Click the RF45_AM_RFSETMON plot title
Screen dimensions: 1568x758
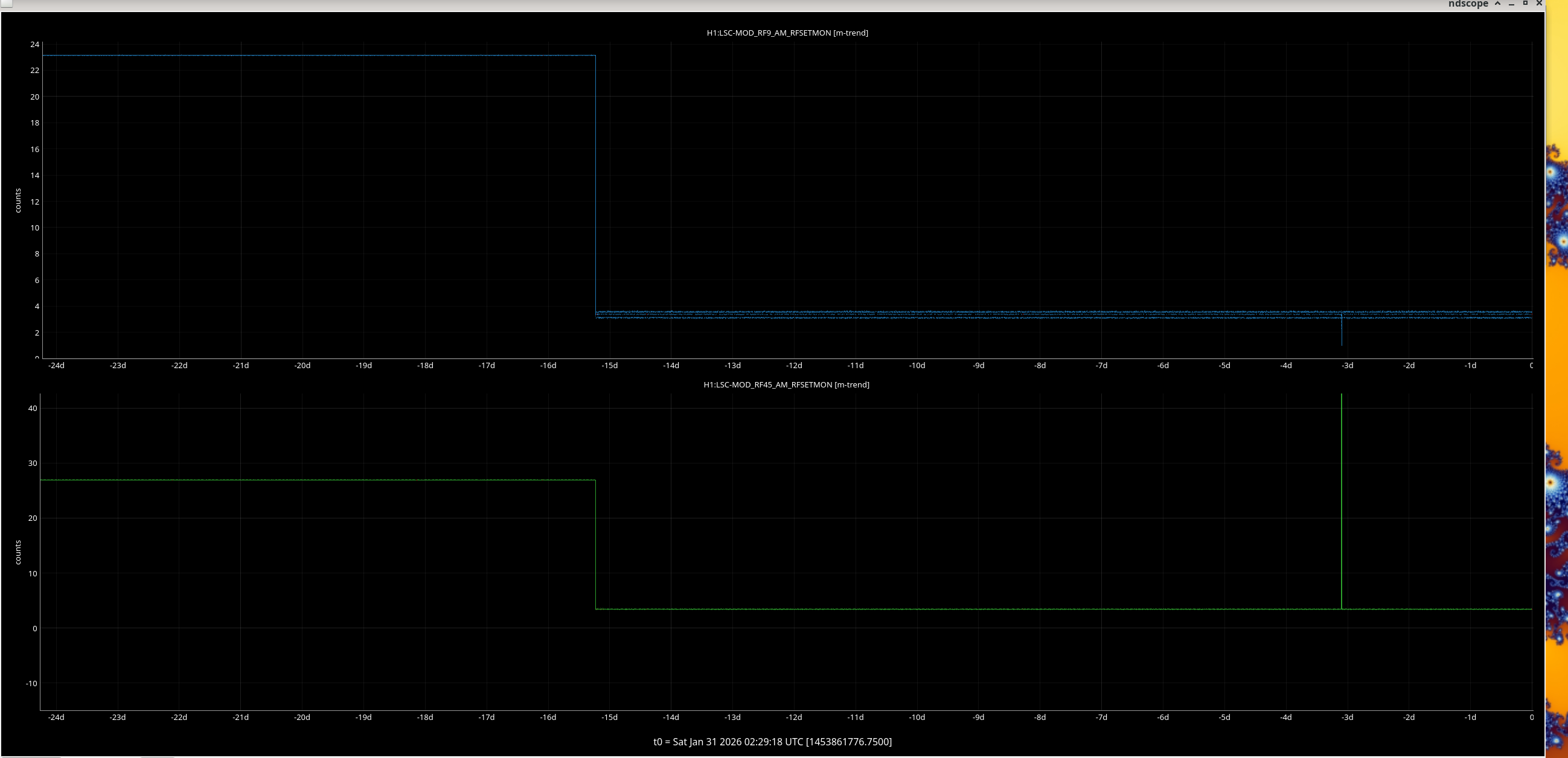pyautogui.click(x=786, y=384)
